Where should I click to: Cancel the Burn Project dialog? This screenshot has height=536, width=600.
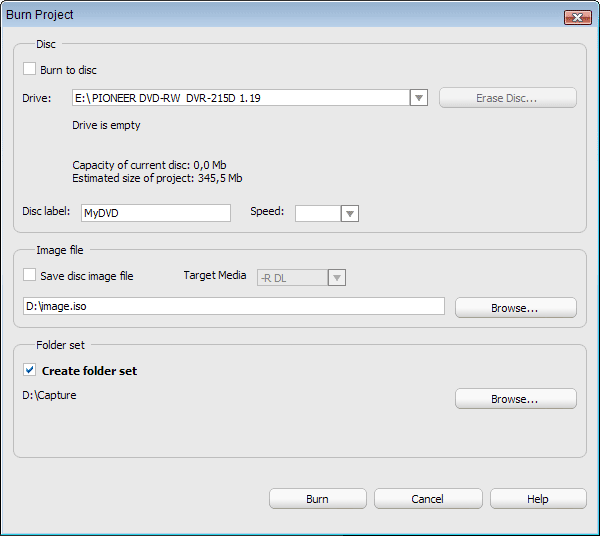[428, 499]
